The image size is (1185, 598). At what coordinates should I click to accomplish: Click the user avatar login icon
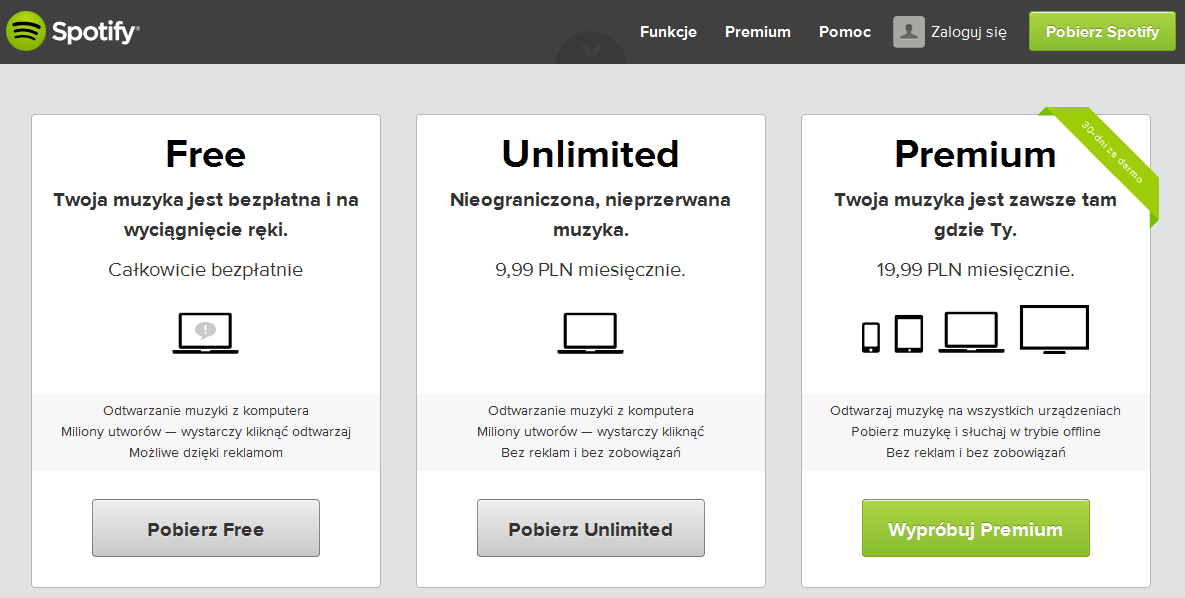coord(907,31)
